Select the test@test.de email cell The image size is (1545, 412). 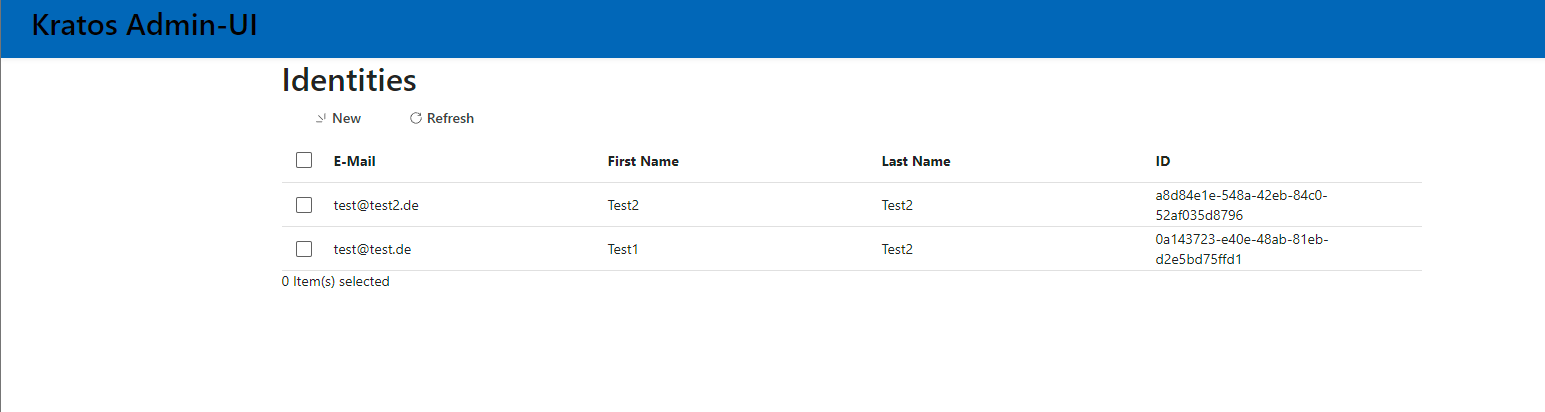373,249
